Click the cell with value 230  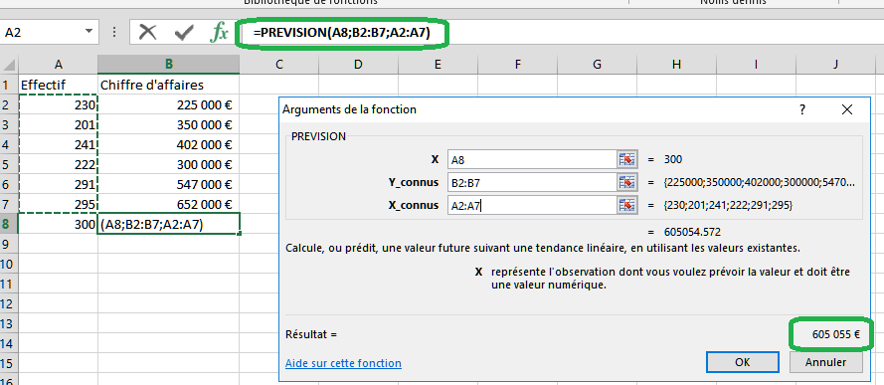tap(58, 104)
